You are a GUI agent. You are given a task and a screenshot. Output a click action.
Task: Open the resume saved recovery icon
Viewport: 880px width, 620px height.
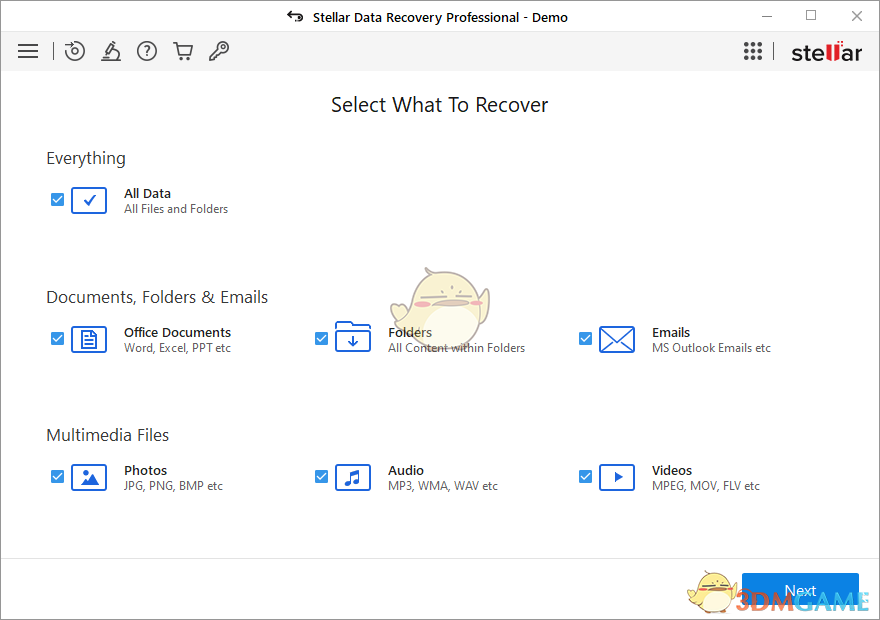[x=75, y=51]
